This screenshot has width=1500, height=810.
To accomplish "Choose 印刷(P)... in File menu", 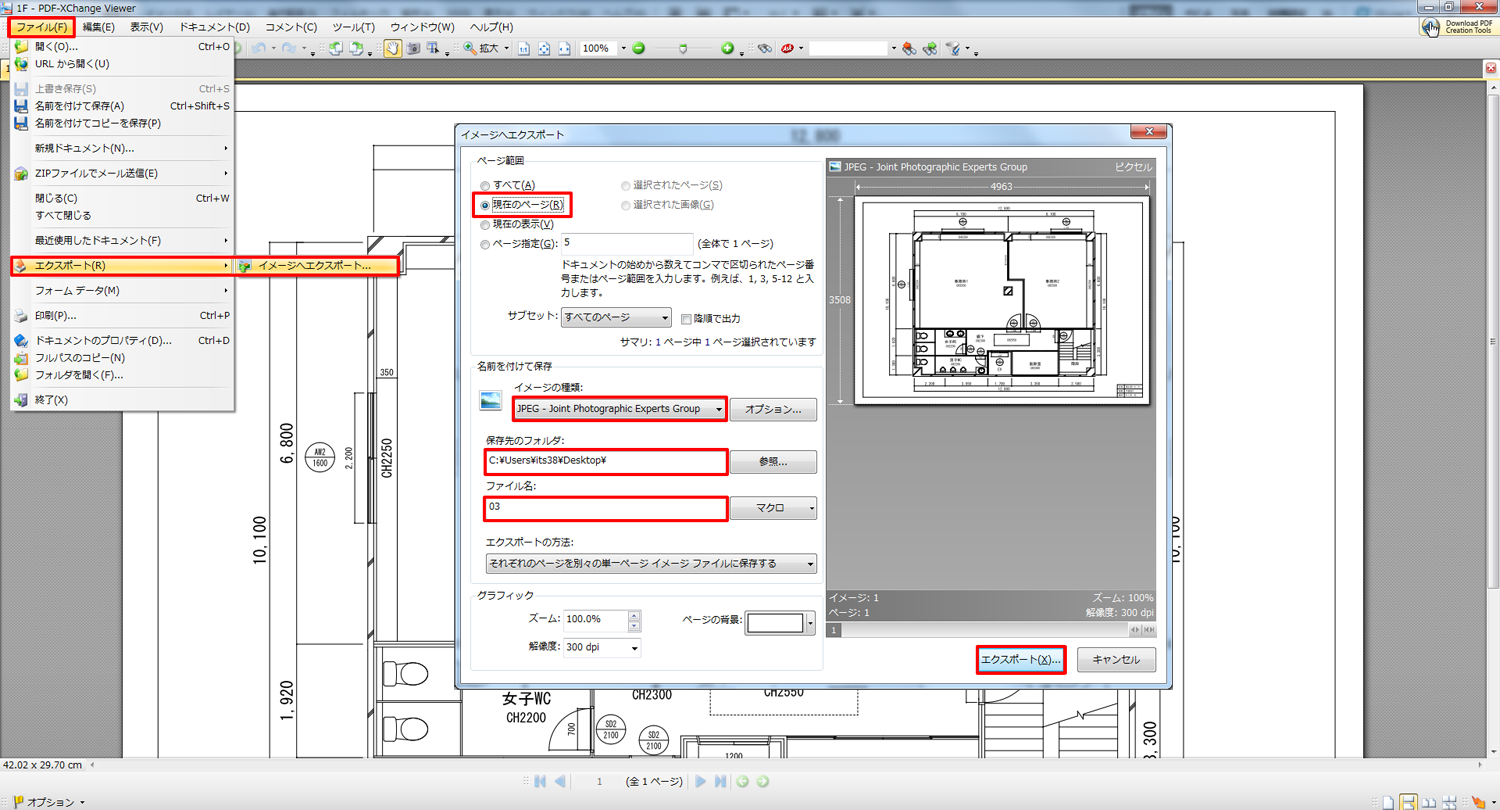I will [x=122, y=316].
